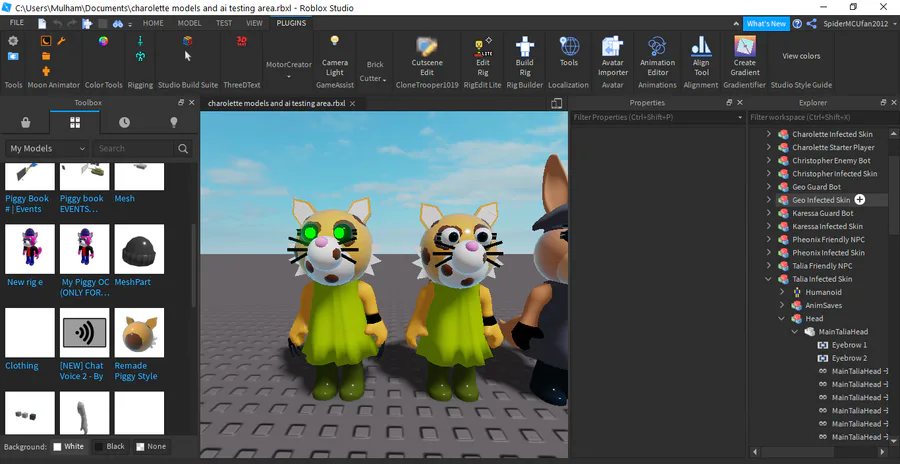Open the Toolbox Recent clock tab

[125, 122]
